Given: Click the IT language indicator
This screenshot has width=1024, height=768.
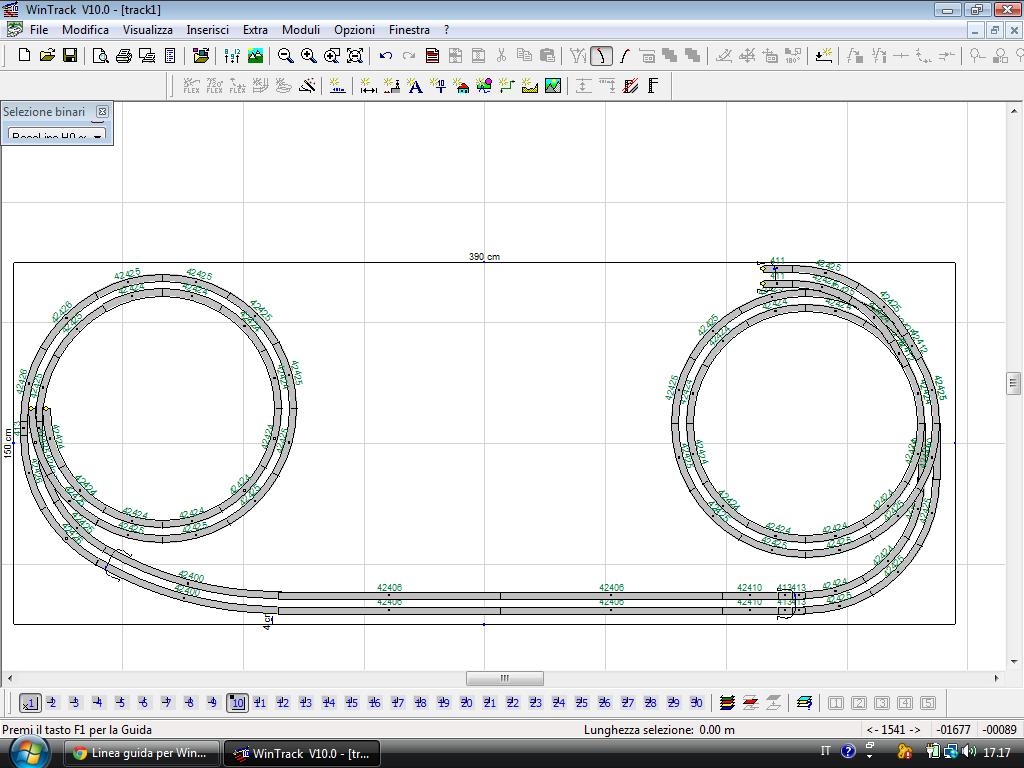Looking at the screenshot, I should (825, 752).
